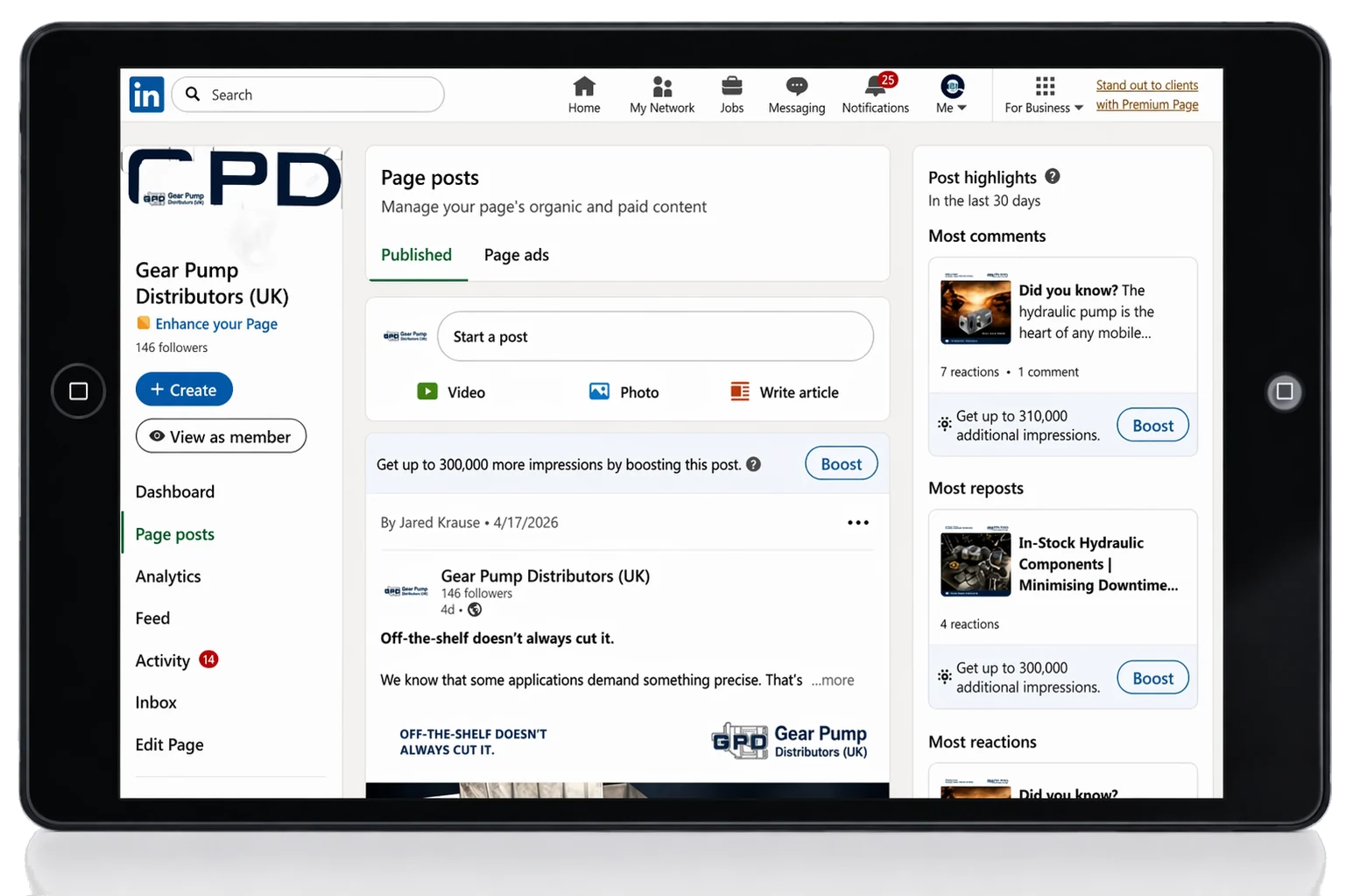Switch to the Published tab

[x=417, y=255]
